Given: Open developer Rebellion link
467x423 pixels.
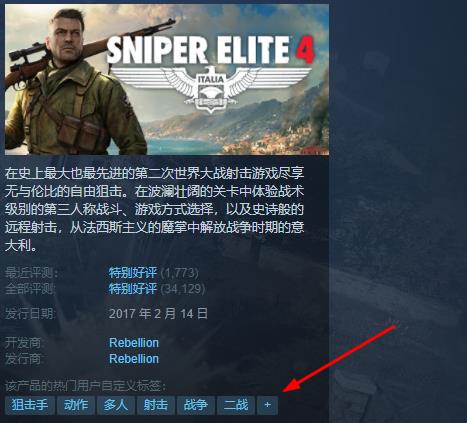Looking at the screenshot, I should (134, 343).
